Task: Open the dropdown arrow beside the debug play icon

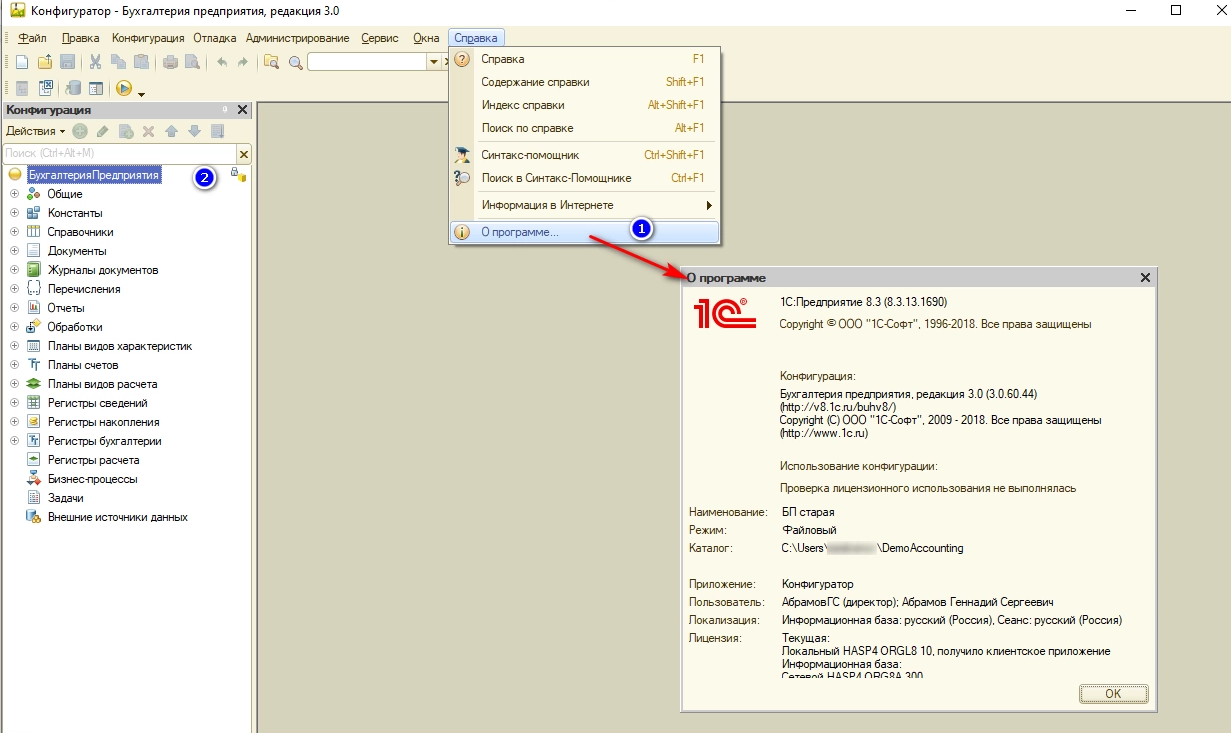Action: pyautogui.click(x=142, y=93)
